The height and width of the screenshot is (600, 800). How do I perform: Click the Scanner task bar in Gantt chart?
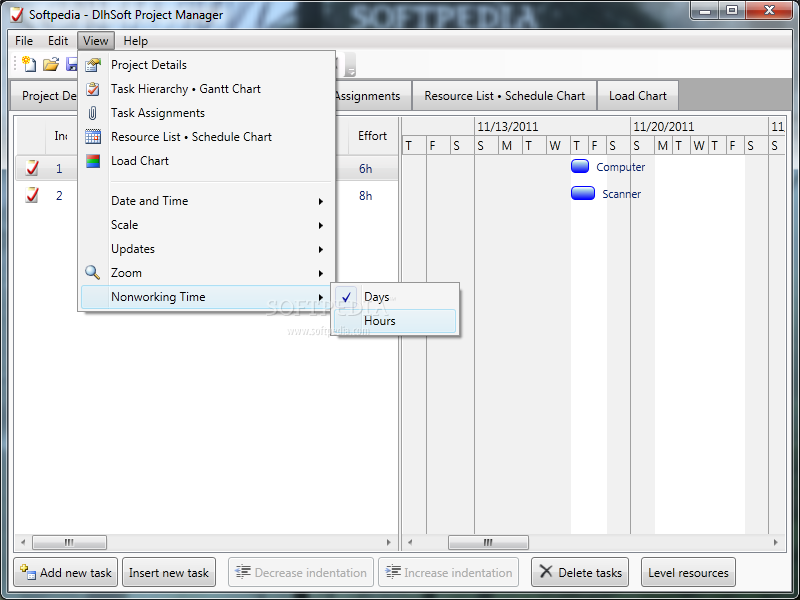[583, 193]
